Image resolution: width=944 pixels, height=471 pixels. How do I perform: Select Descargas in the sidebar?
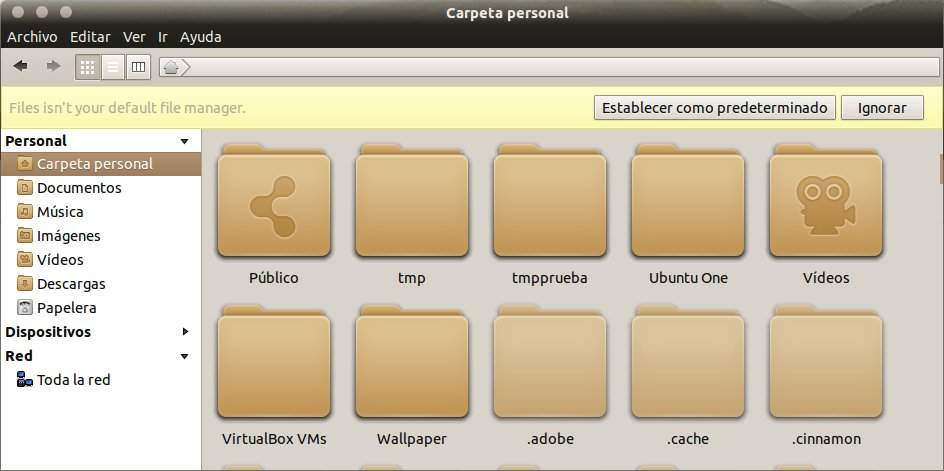pyautogui.click(x=101, y=284)
